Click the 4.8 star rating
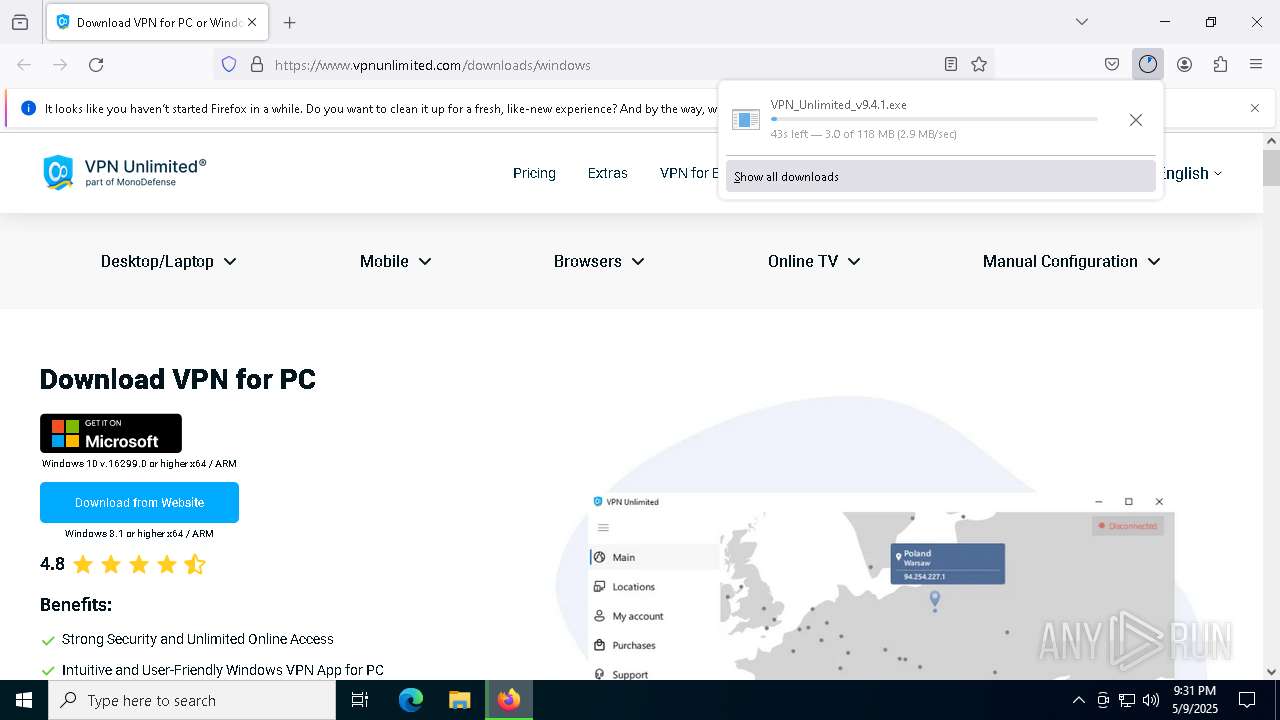1280x720 pixels. [x=123, y=564]
